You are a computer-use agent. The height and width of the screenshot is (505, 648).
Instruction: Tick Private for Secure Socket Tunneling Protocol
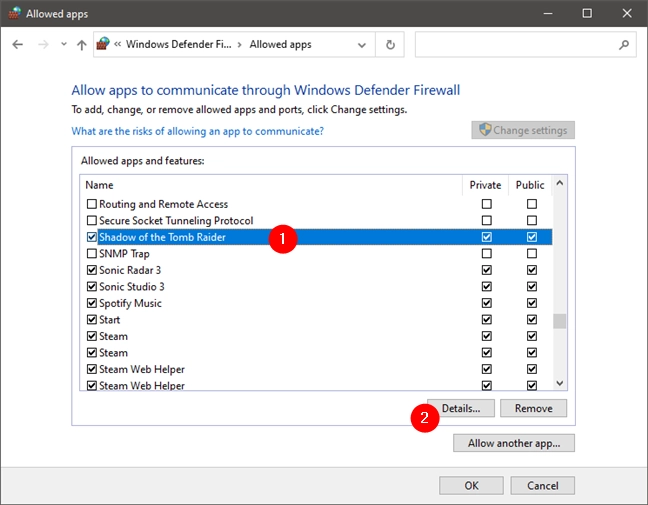[x=487, y=220]
